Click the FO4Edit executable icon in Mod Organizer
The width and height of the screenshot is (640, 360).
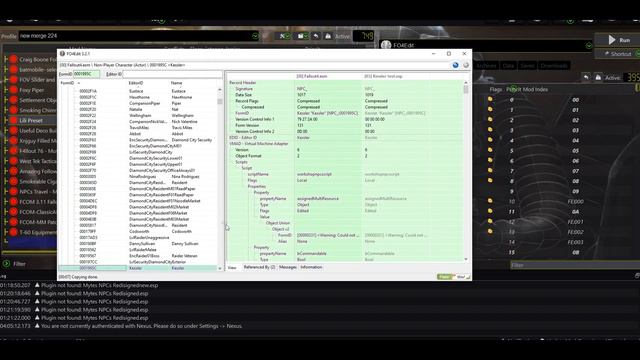coord(386,45)
